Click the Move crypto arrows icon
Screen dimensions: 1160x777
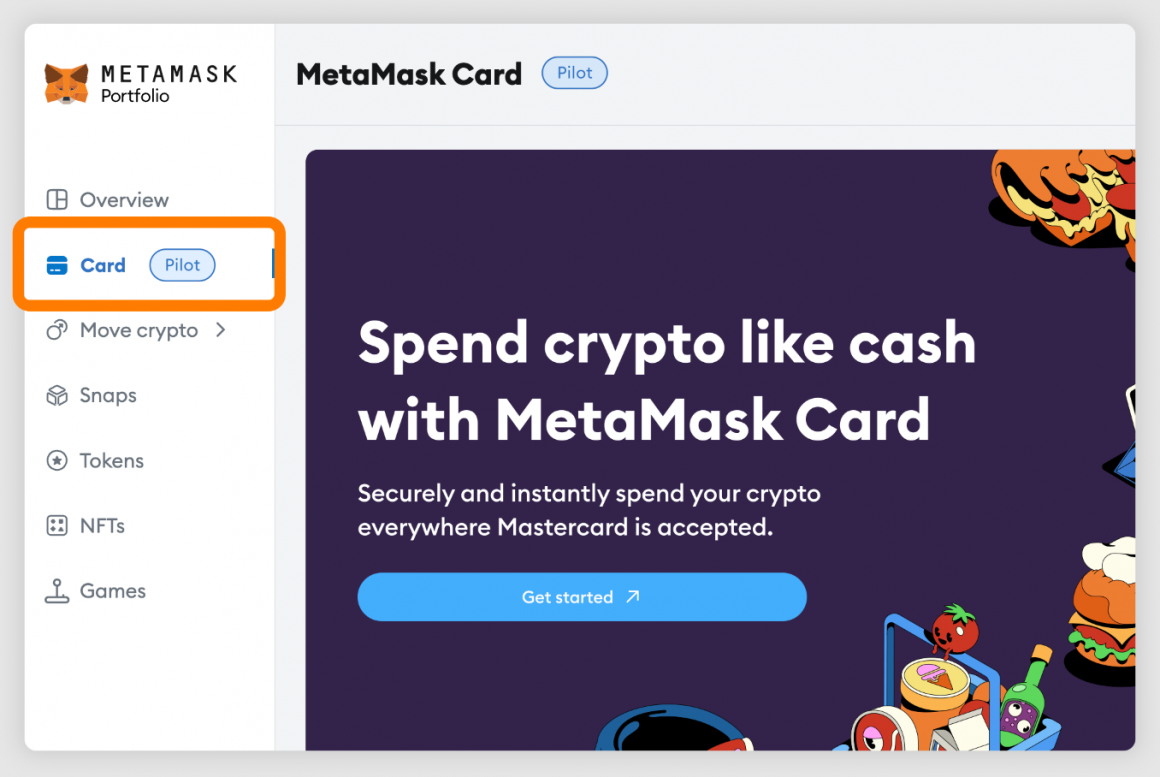pos(55,329)
